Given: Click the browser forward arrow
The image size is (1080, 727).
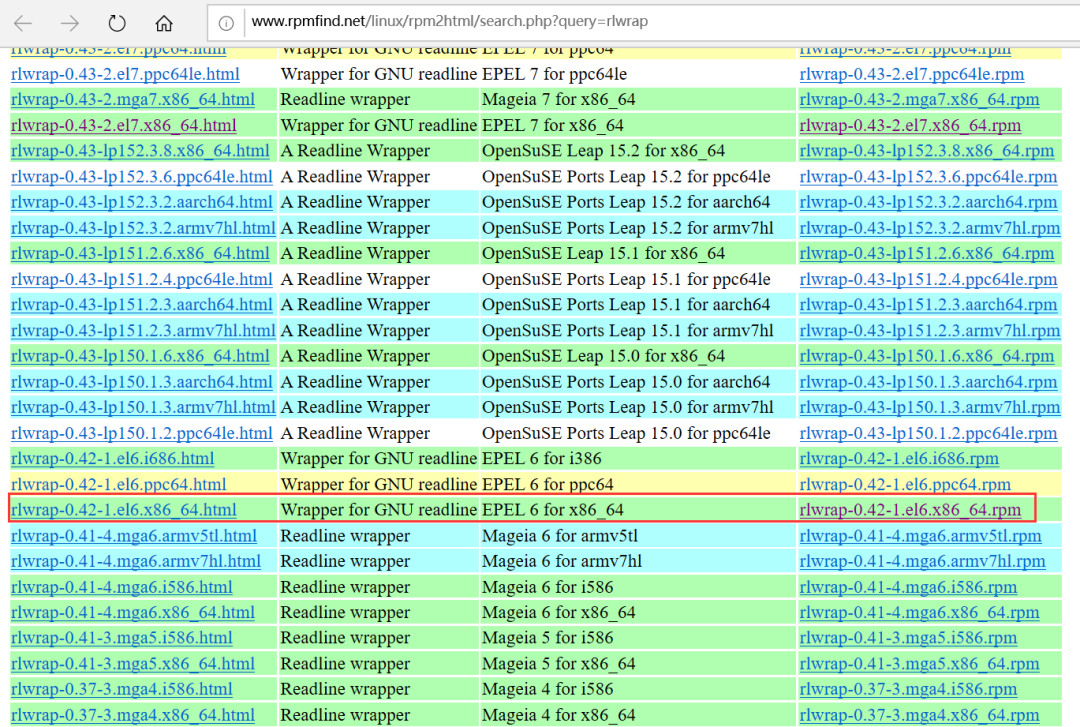Looking at the screenshot, I should [x=69, y=23].
